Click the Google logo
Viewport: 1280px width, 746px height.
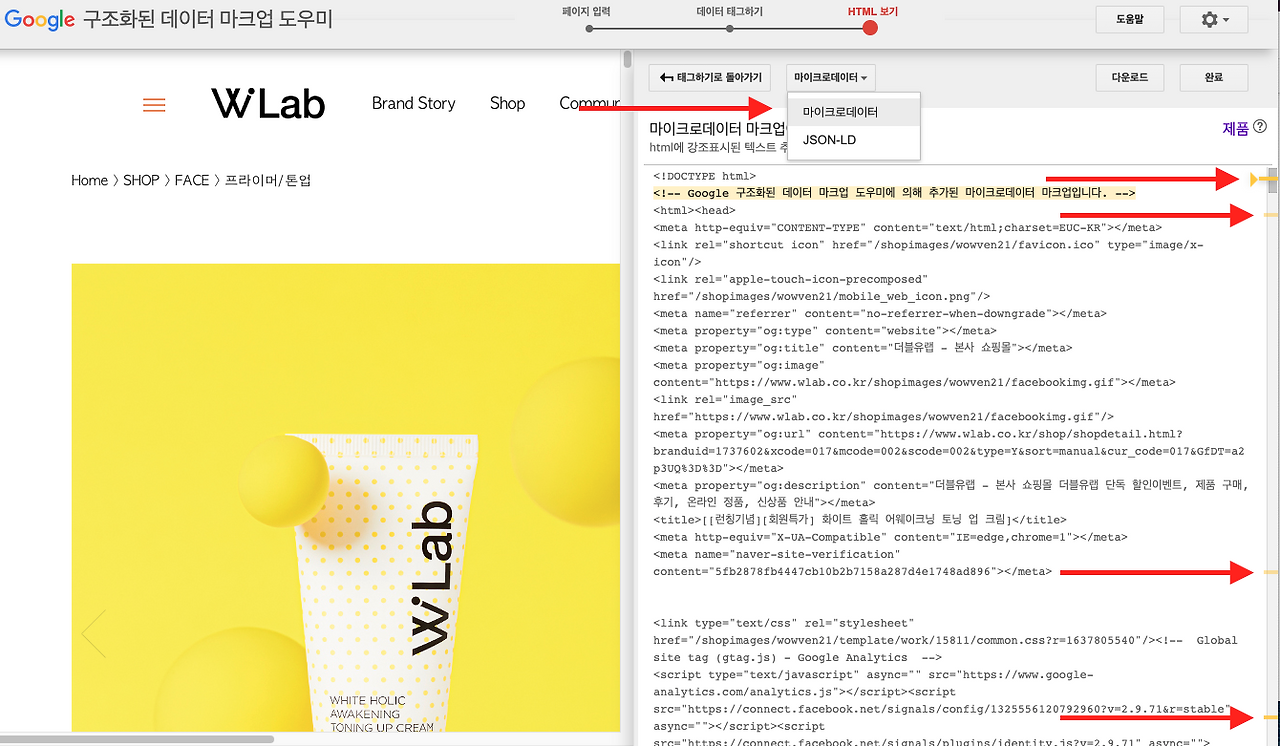39,19
